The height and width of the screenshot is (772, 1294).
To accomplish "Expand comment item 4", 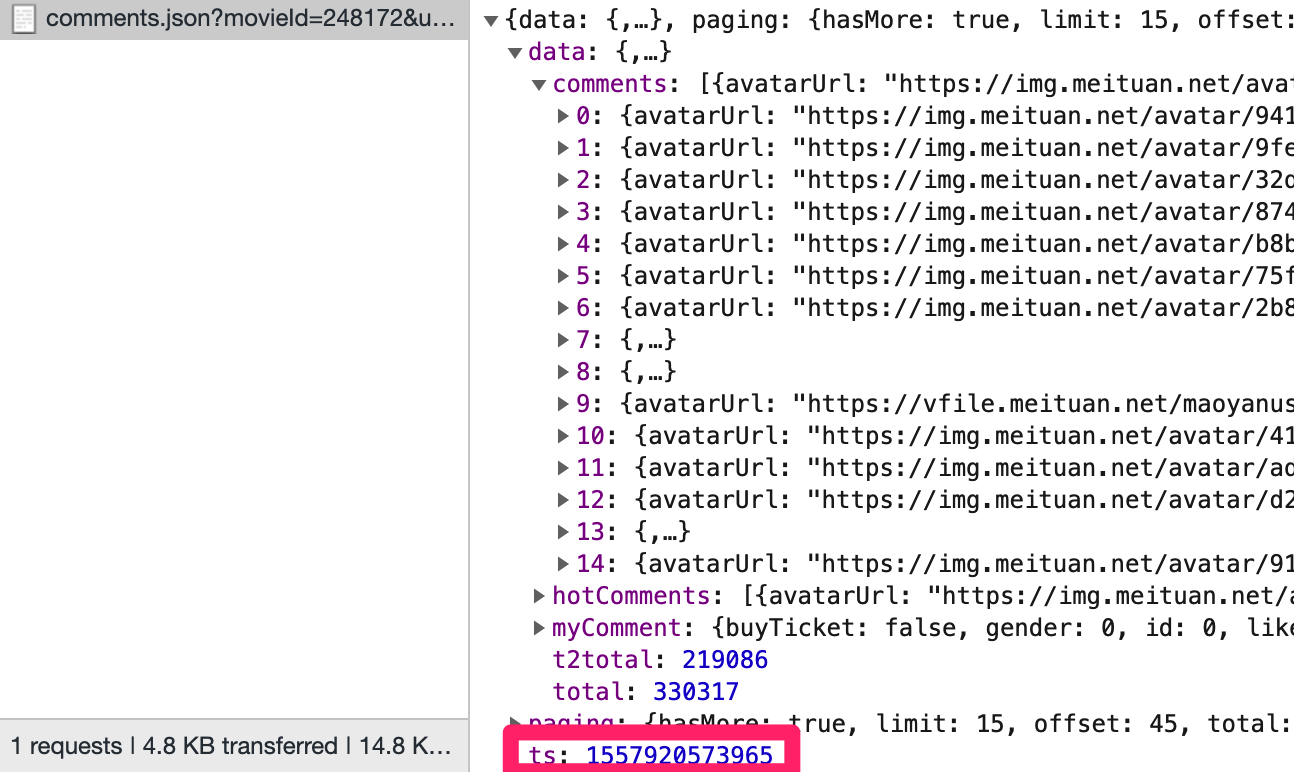I will point(563,244).
